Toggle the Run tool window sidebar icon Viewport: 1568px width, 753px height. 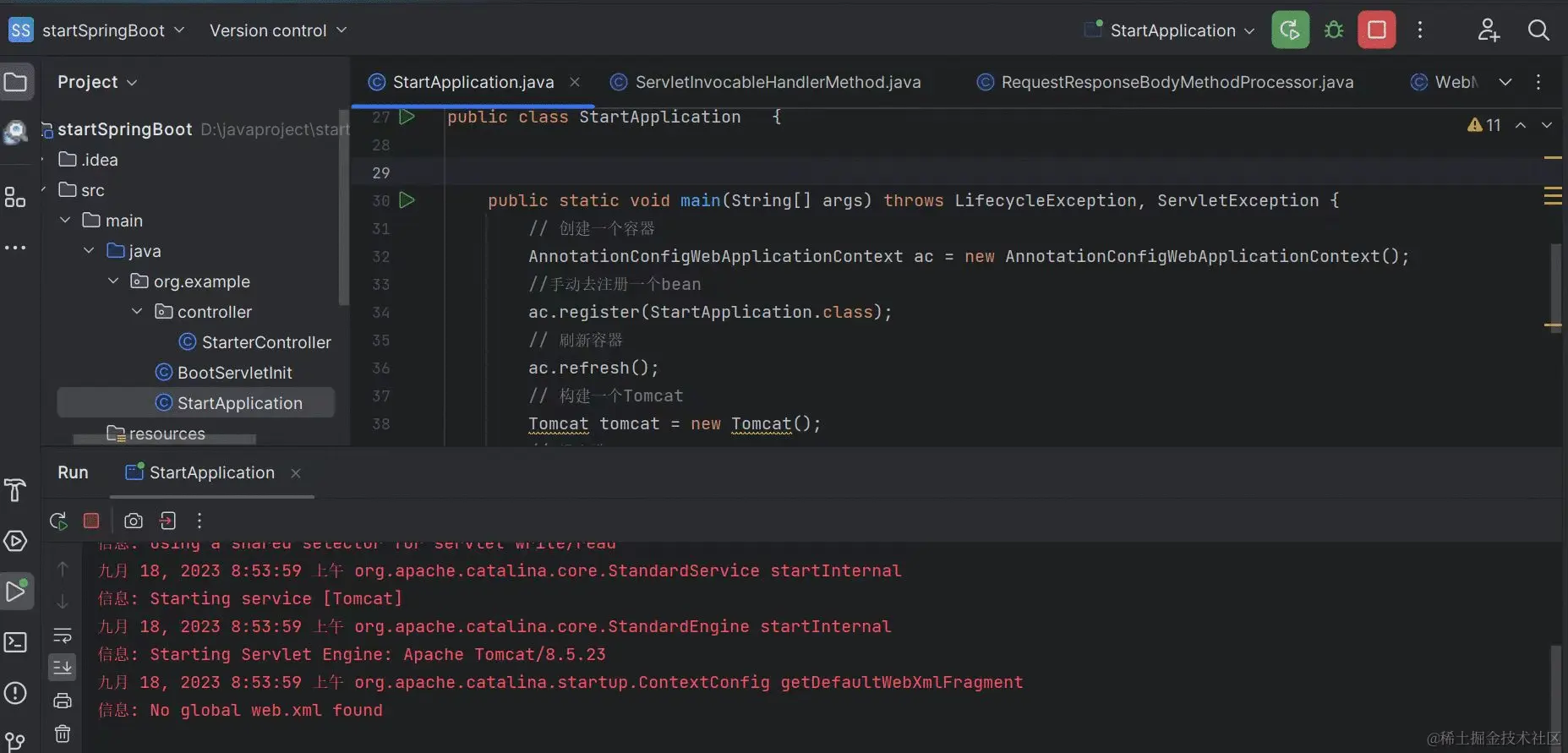16,592
